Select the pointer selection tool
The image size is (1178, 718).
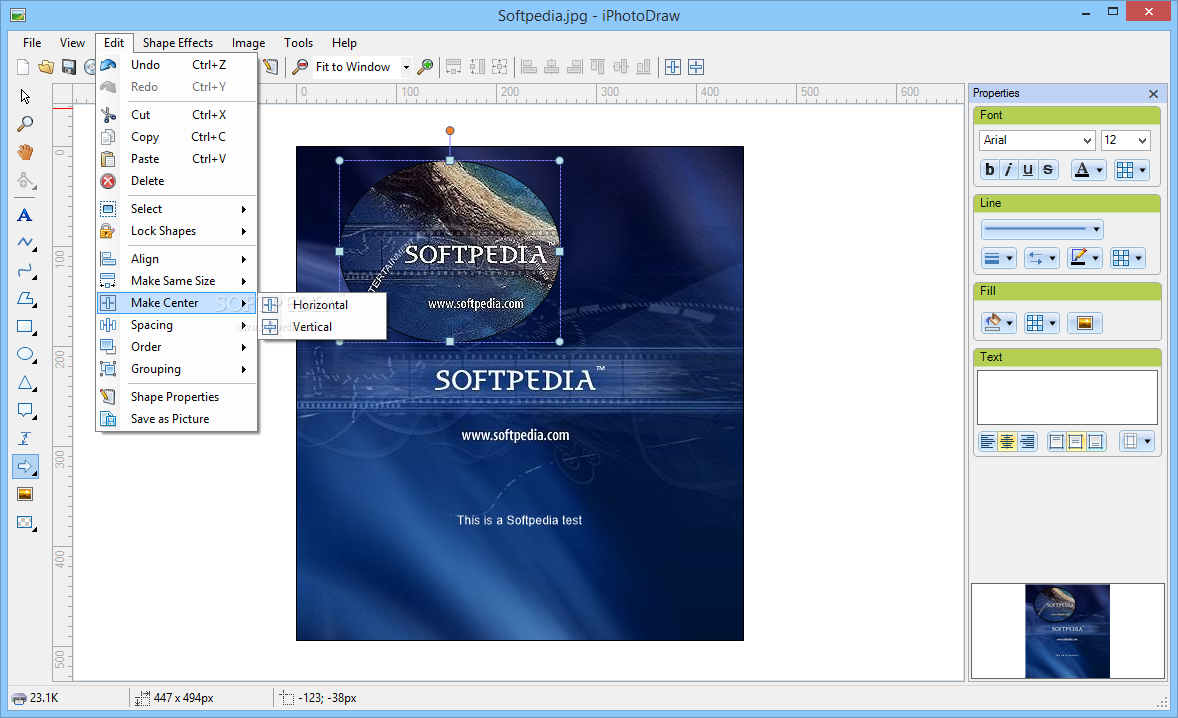[25, 96]
